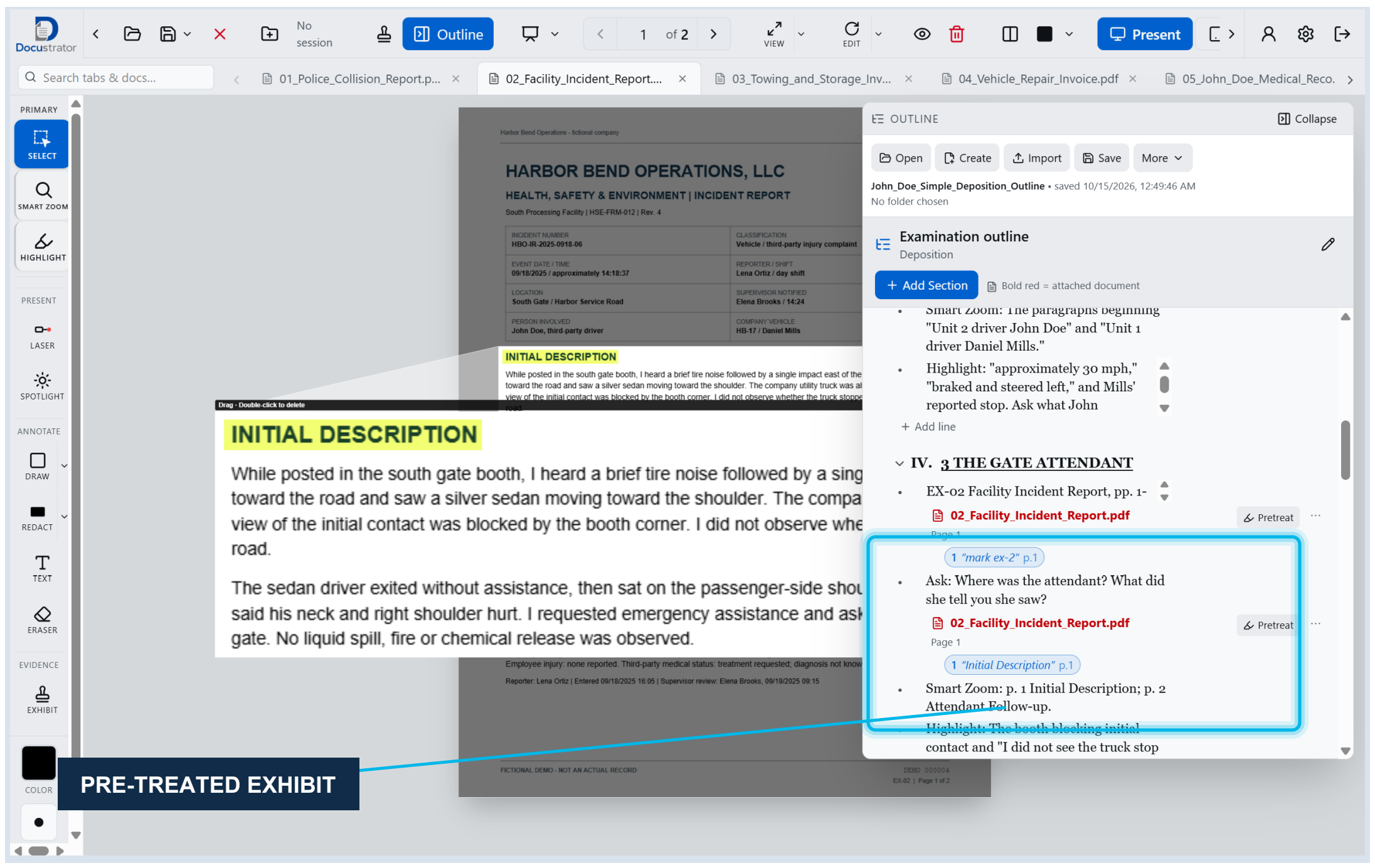Click the Import outline button

(1037, 158)
